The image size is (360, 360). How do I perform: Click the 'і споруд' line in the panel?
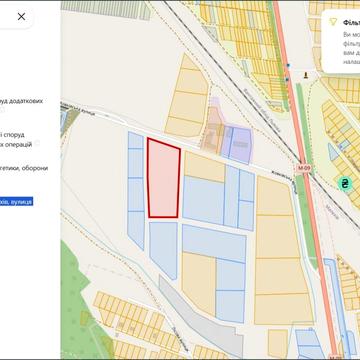[12, 135]
